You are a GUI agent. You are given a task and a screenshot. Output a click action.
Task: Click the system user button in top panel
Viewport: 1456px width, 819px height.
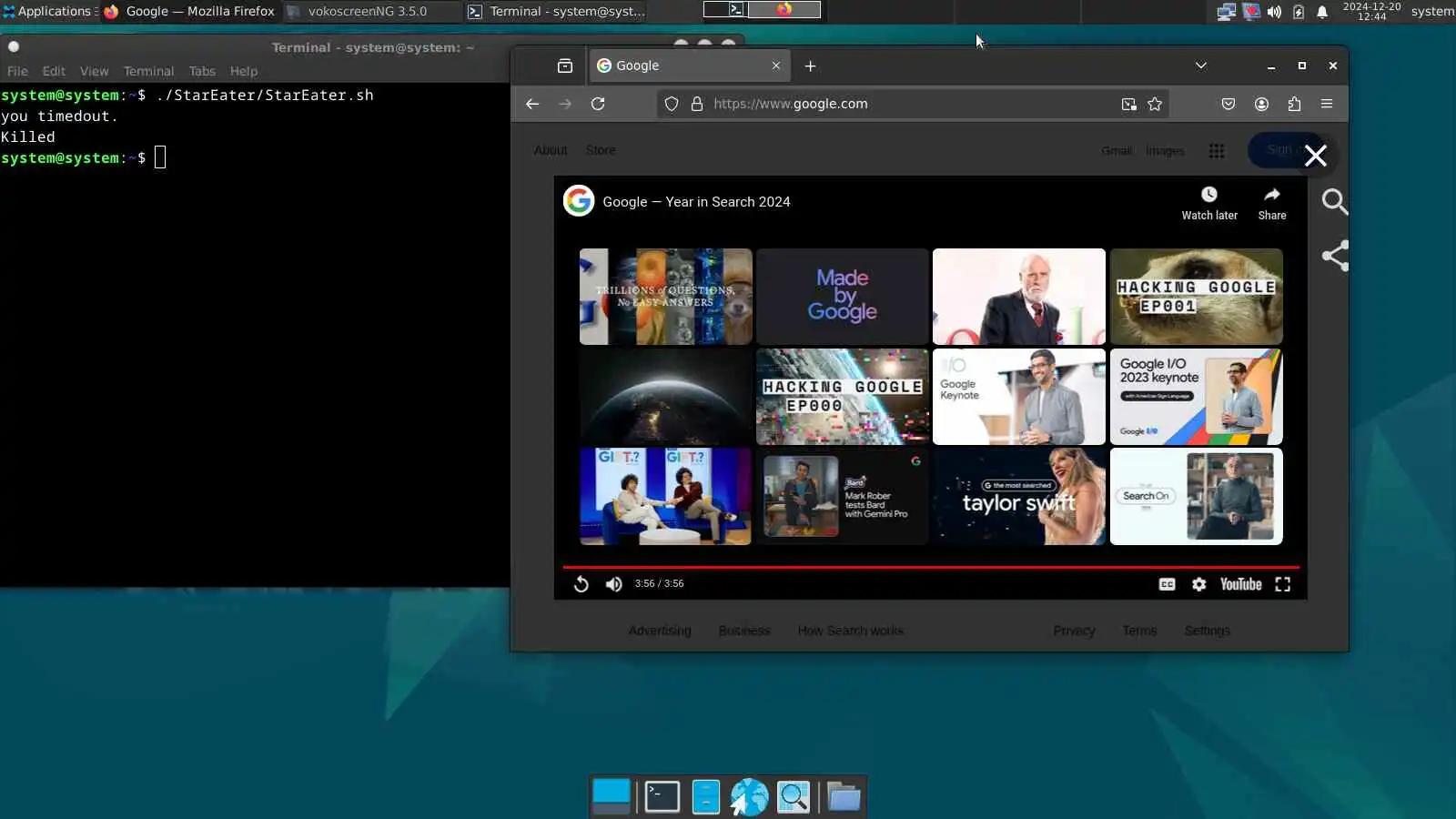(x=1432, y=11)
